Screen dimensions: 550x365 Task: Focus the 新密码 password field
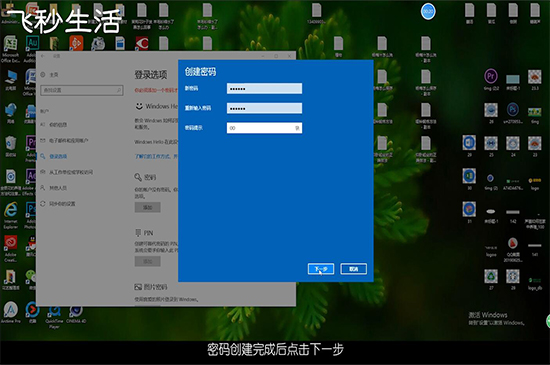coord(264,88)
